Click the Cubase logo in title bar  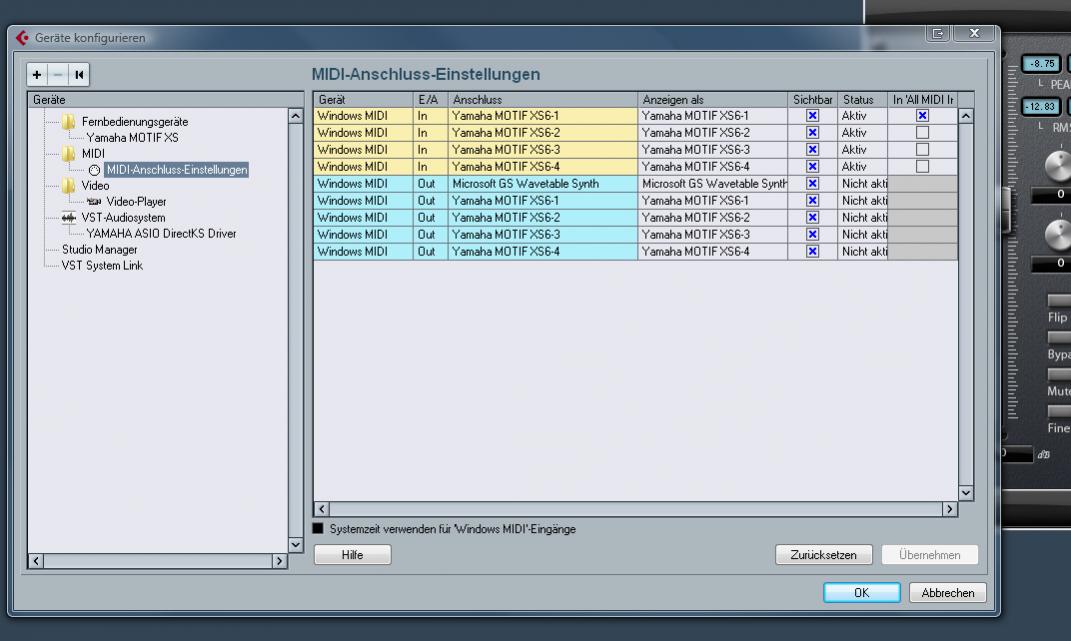tap(23, 38)
